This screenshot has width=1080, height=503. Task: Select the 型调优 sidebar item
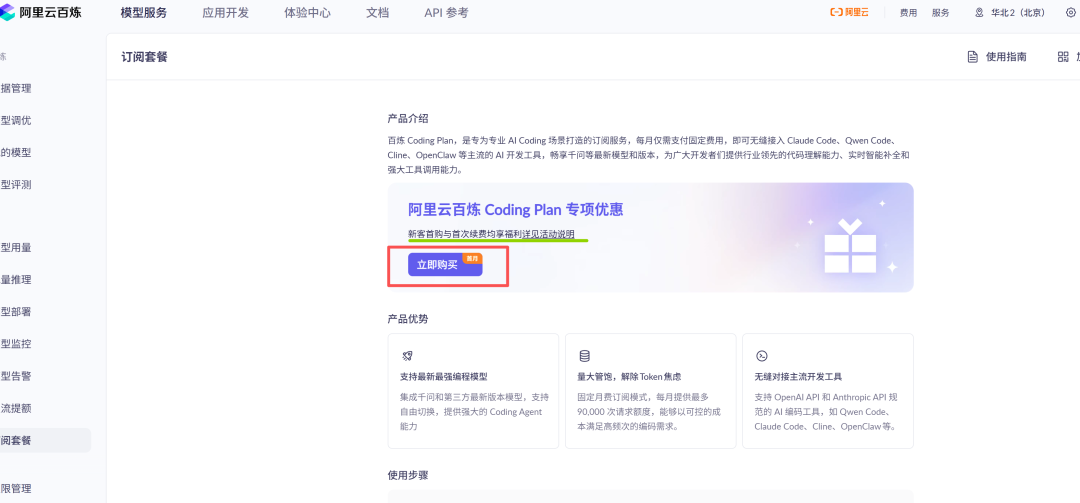point(16,121)
